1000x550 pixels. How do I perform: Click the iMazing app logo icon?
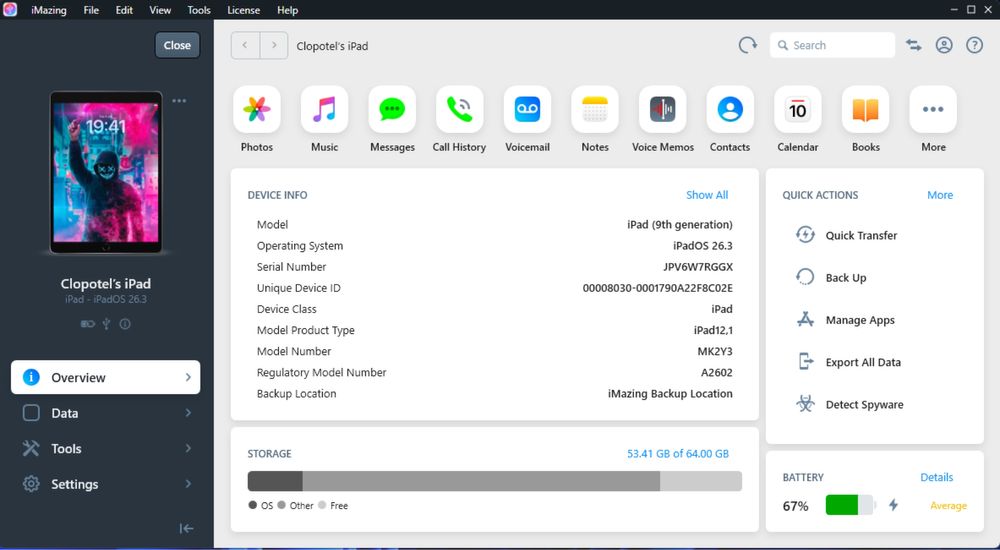10,10
